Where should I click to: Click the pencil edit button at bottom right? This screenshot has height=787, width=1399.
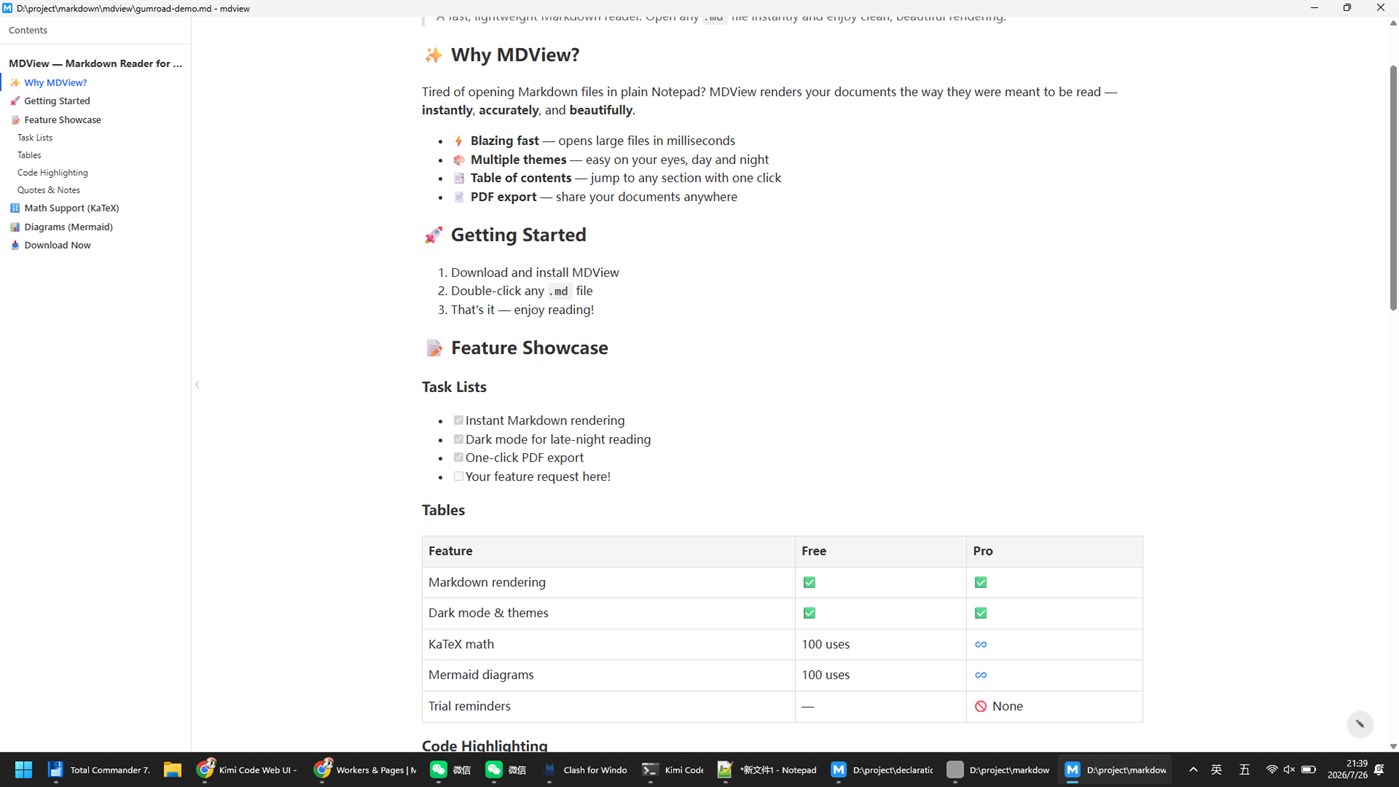coord(1359,724)
